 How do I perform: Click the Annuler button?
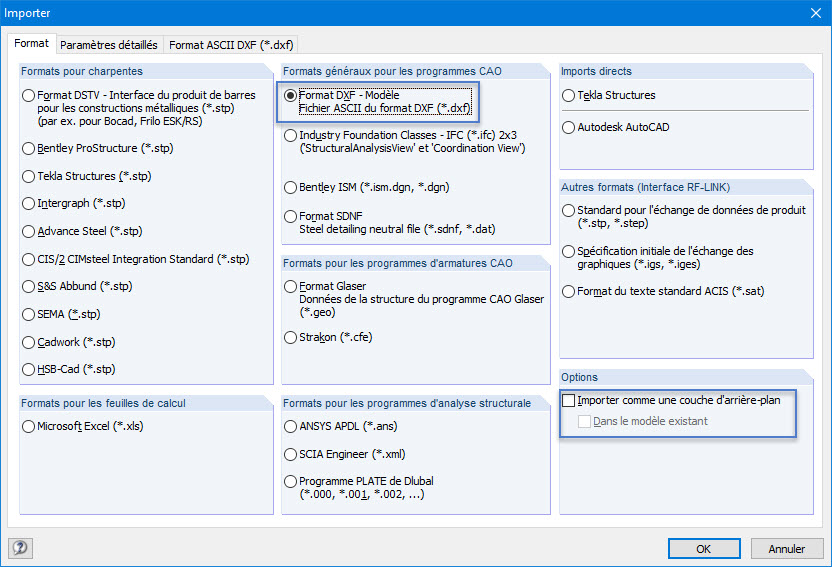(x=786, y=548)
